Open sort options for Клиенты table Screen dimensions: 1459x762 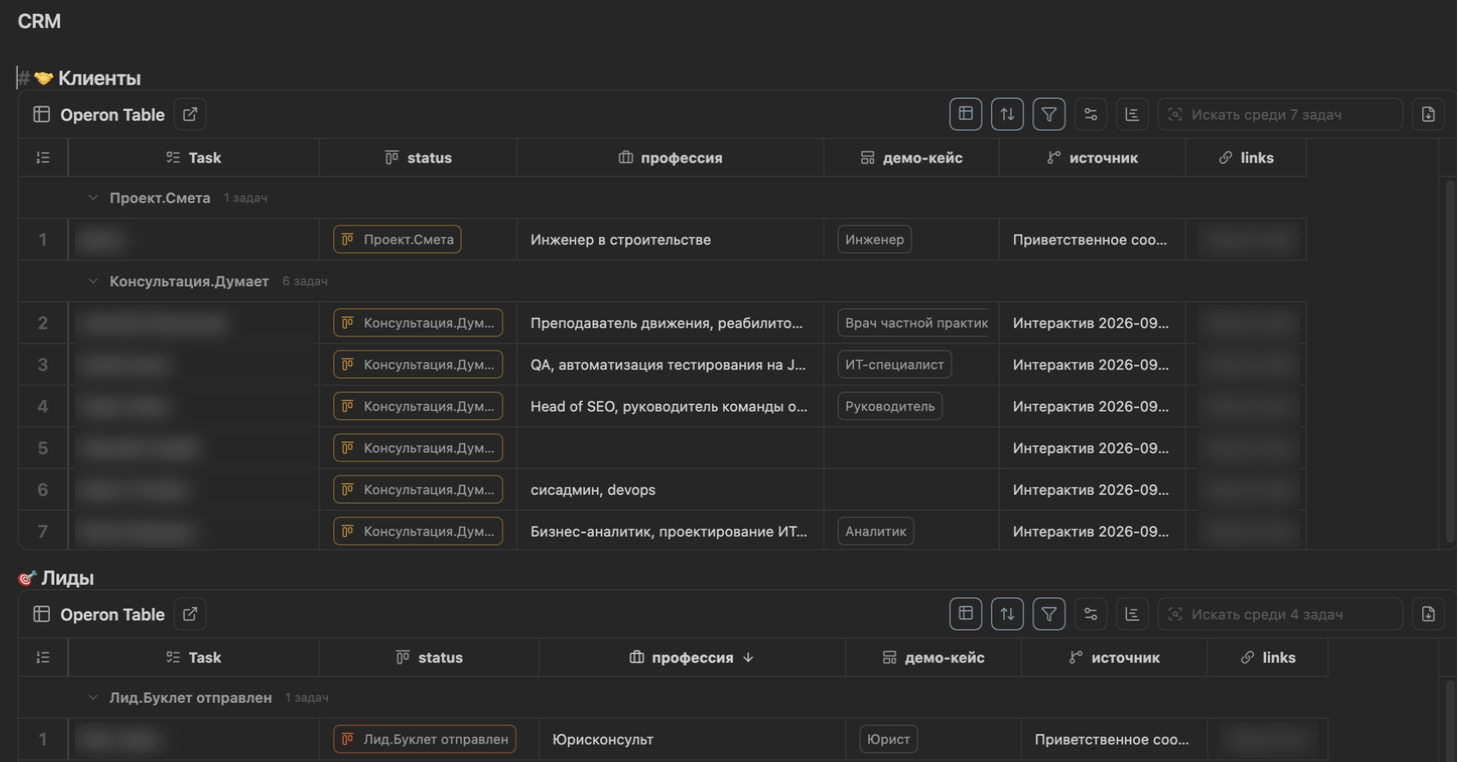pyautogui.click(x=1007, y=114)
